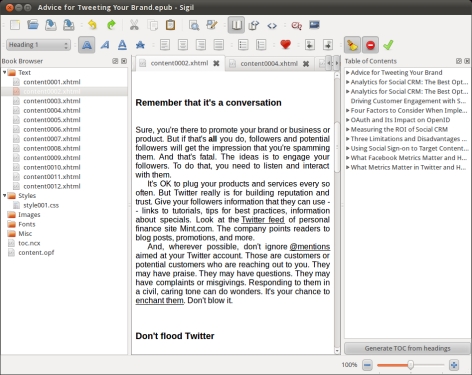Open Find and Replace magnifier icon

click(194, 25)
